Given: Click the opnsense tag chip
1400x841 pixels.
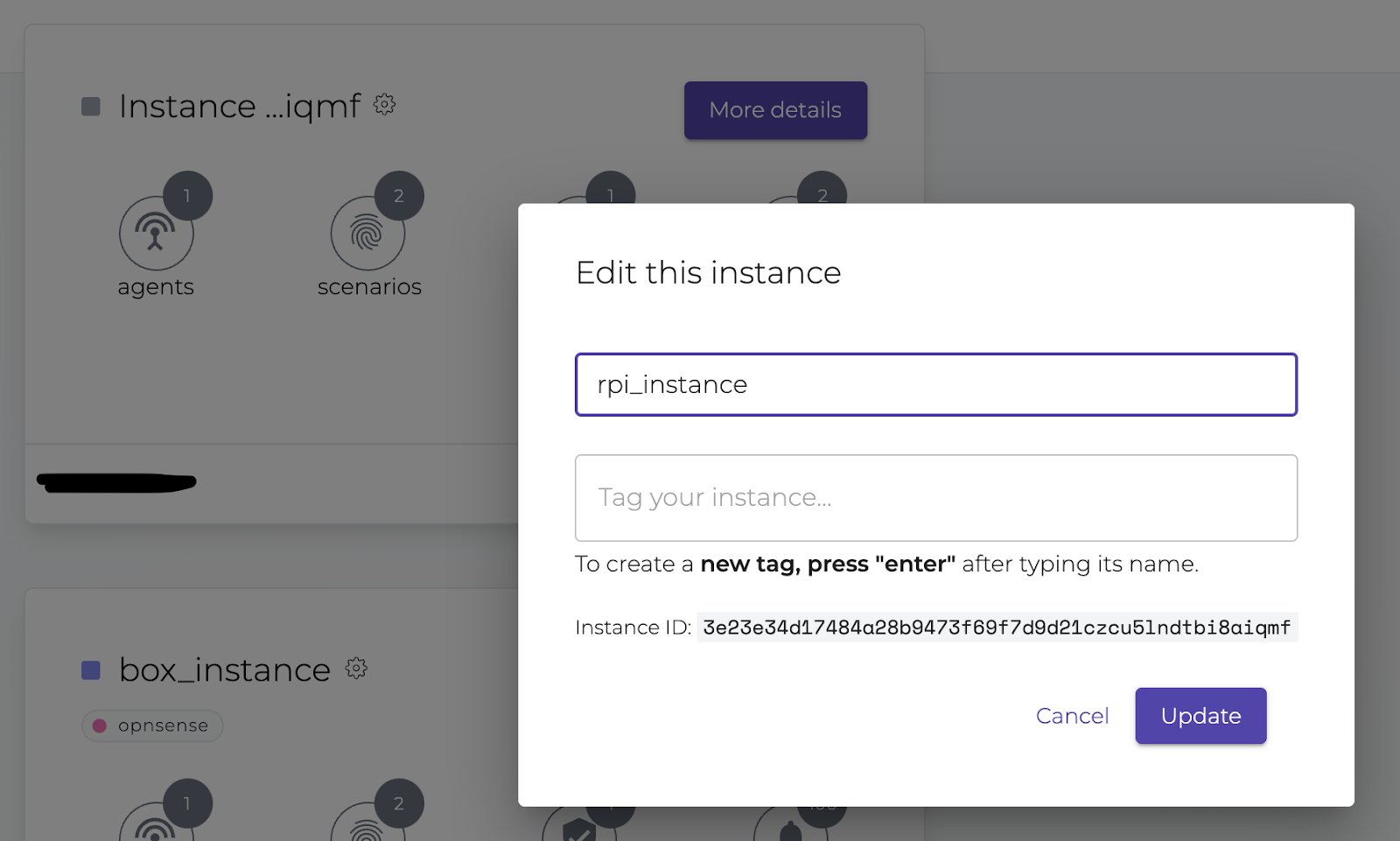Looking at the screenshot, I should [152, 725].
